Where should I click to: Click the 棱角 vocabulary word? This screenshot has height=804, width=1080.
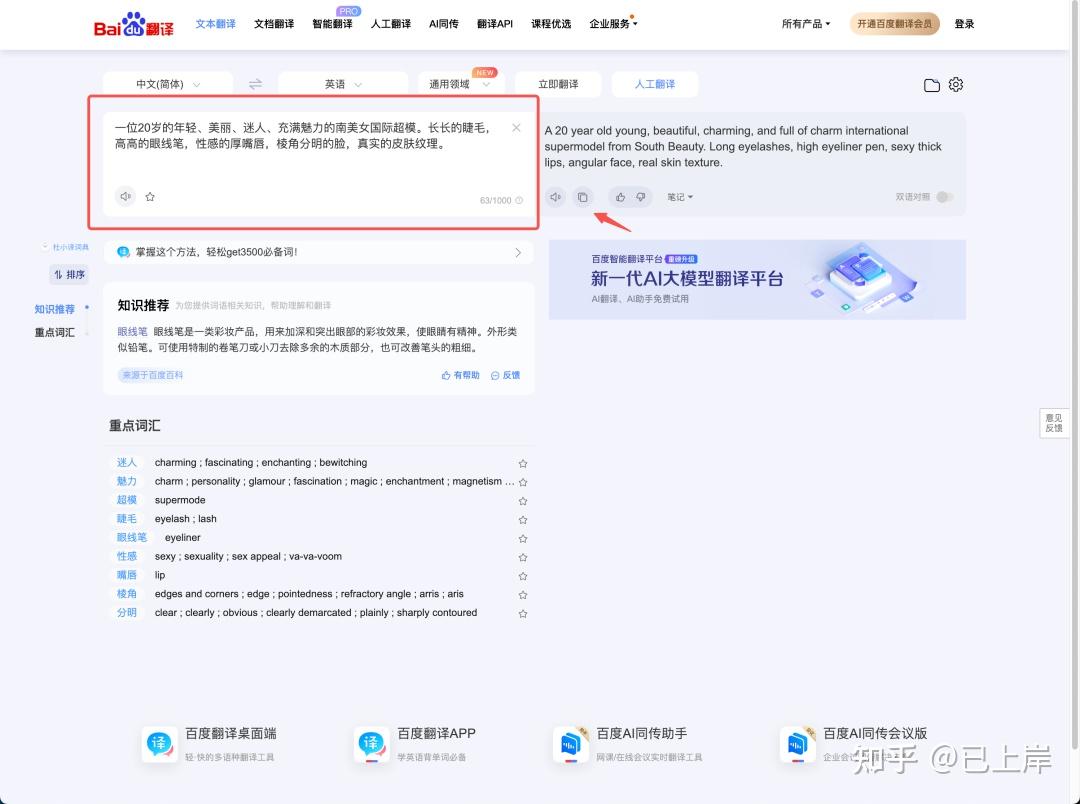[x=127, y=594]
